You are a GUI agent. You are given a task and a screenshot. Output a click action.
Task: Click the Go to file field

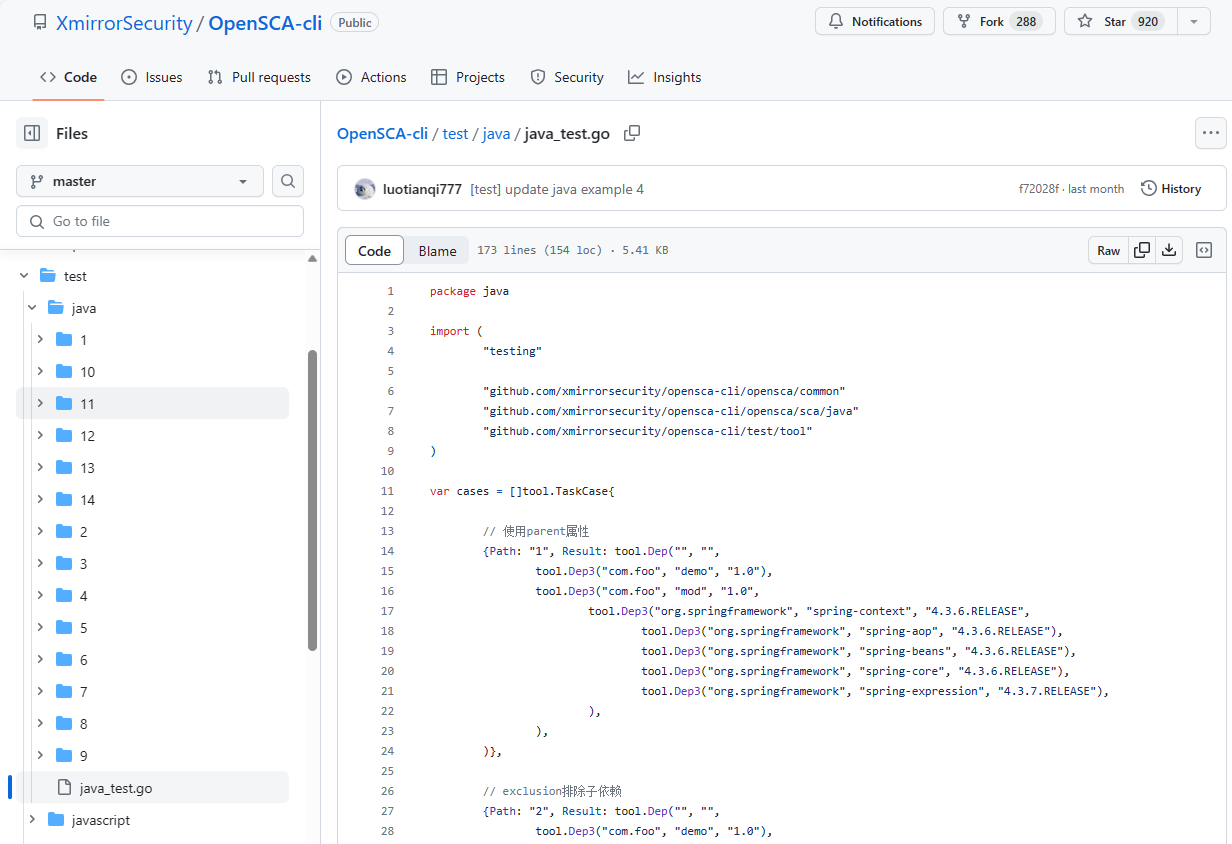pyautogui.click(x=159, y=220)
